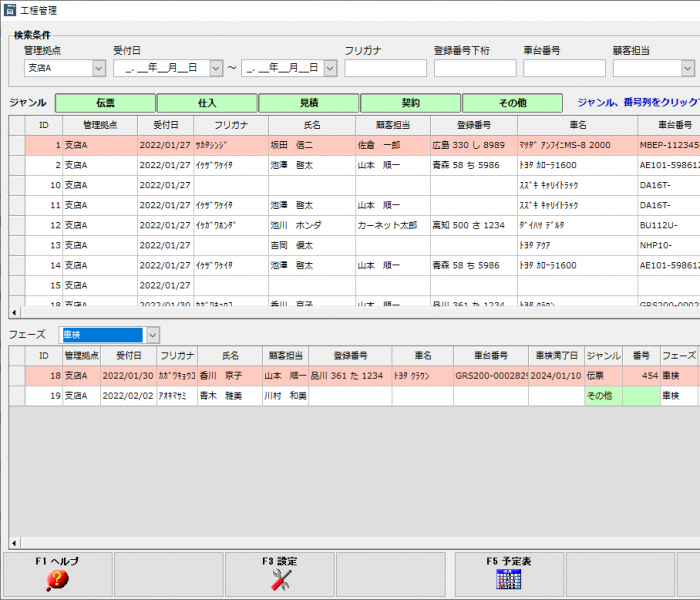The height and width of the screenshot is (600, 700).
Task: Click row selector for ID 10
Action: point(17,185)
